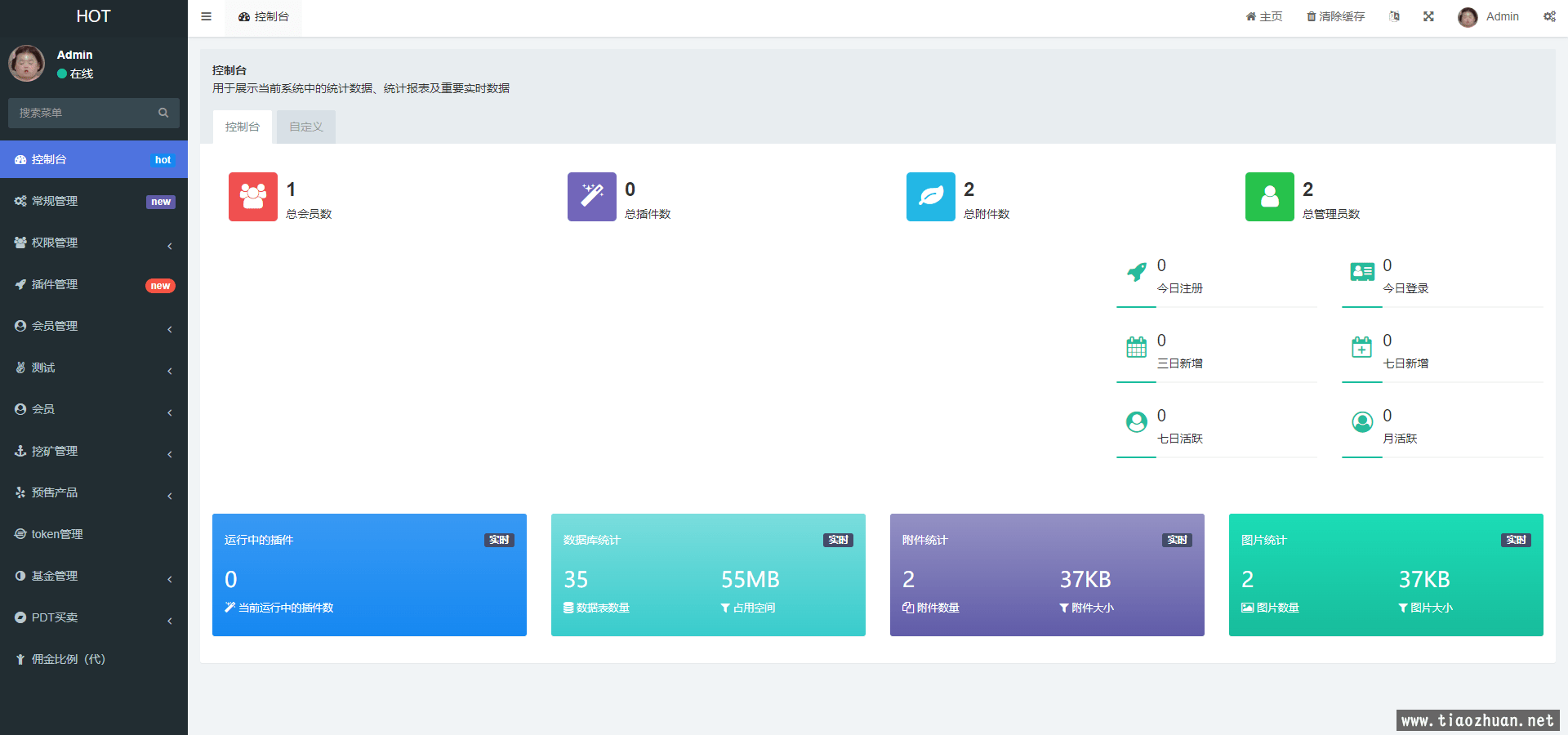Image resolution: width=1568 pixels, height=735 pixels.
Task: Click the Admin avatar in top bar
Action: (x=1468, y=17)
